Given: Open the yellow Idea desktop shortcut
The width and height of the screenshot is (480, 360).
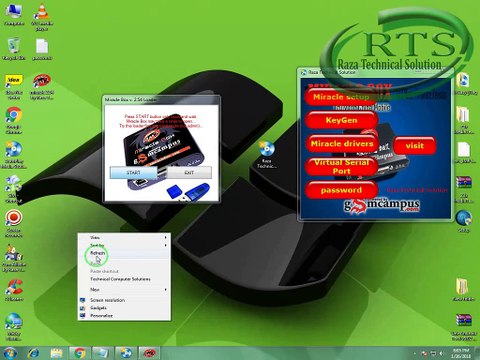Looking at the screenshot, I should click(x=14, y=87).
